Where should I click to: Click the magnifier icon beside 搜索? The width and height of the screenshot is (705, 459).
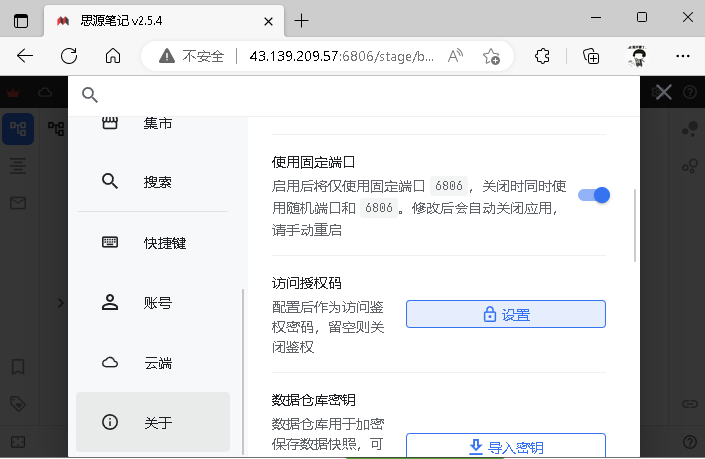[110, 181]
